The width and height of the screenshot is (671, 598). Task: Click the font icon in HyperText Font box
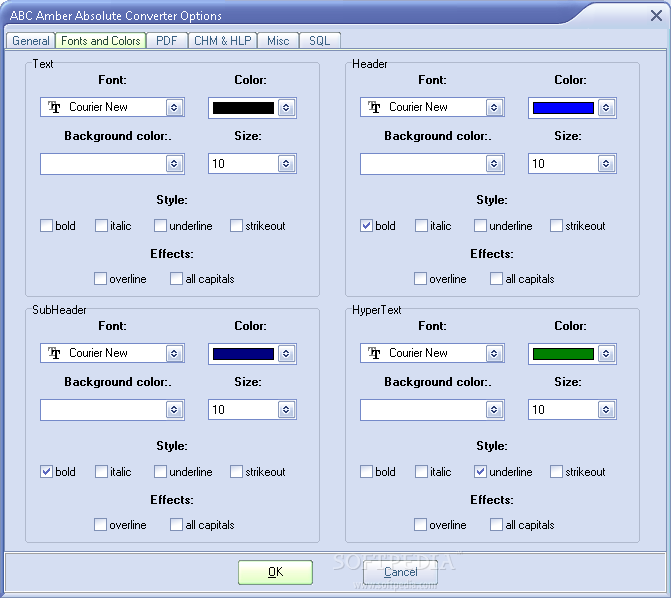pos(374,353)
